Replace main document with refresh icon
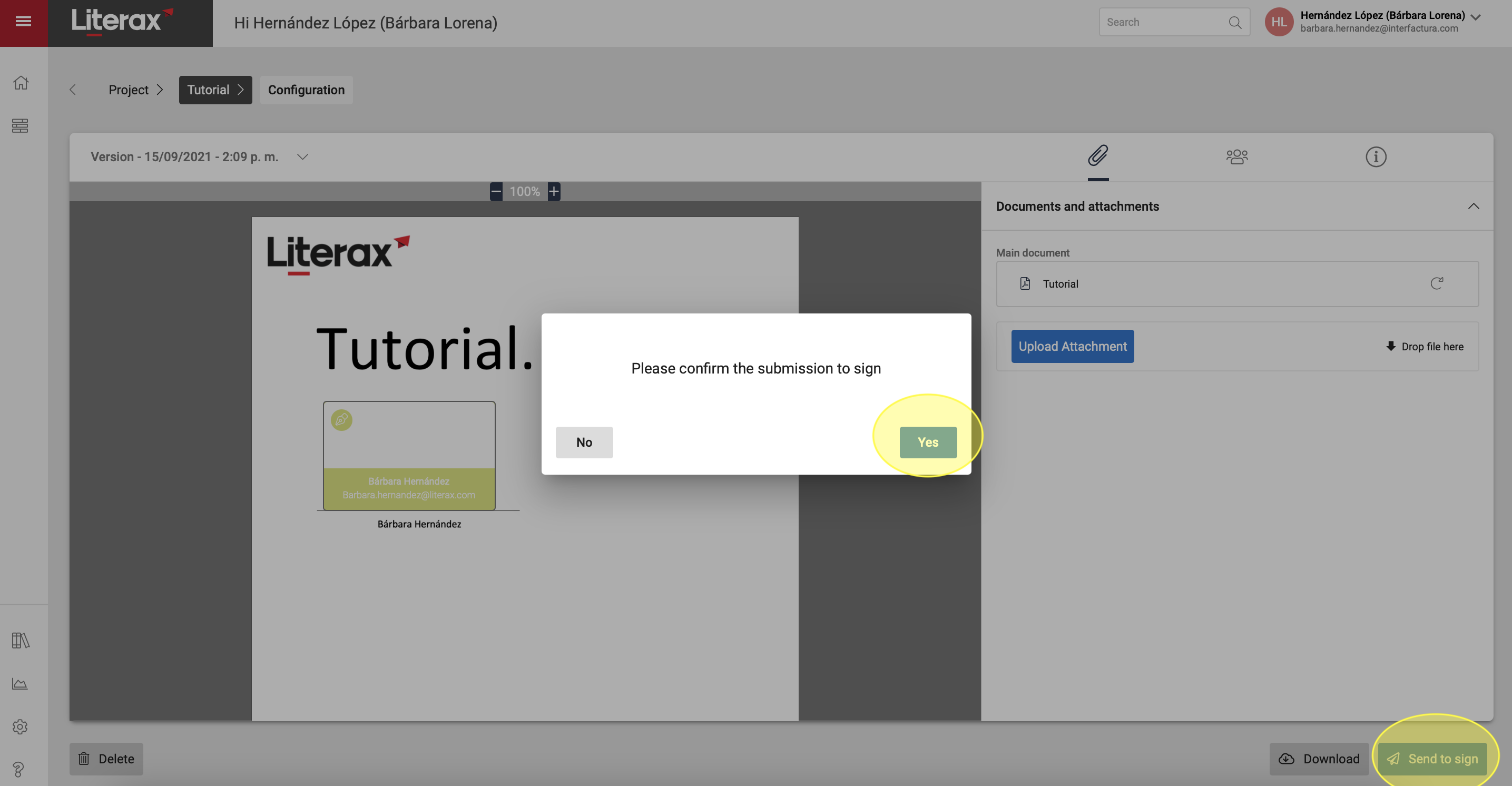This screenshot has height=786, width=1512. 1436,283
